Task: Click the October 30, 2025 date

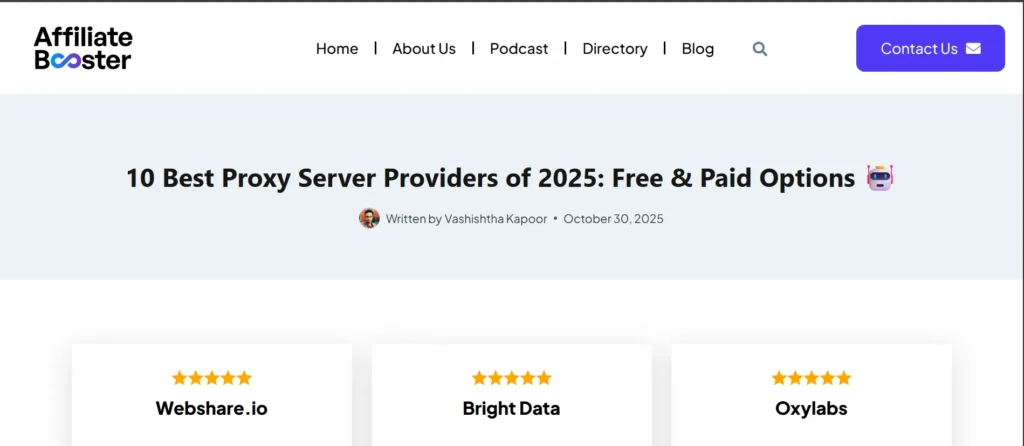Action: pos(613,219)
